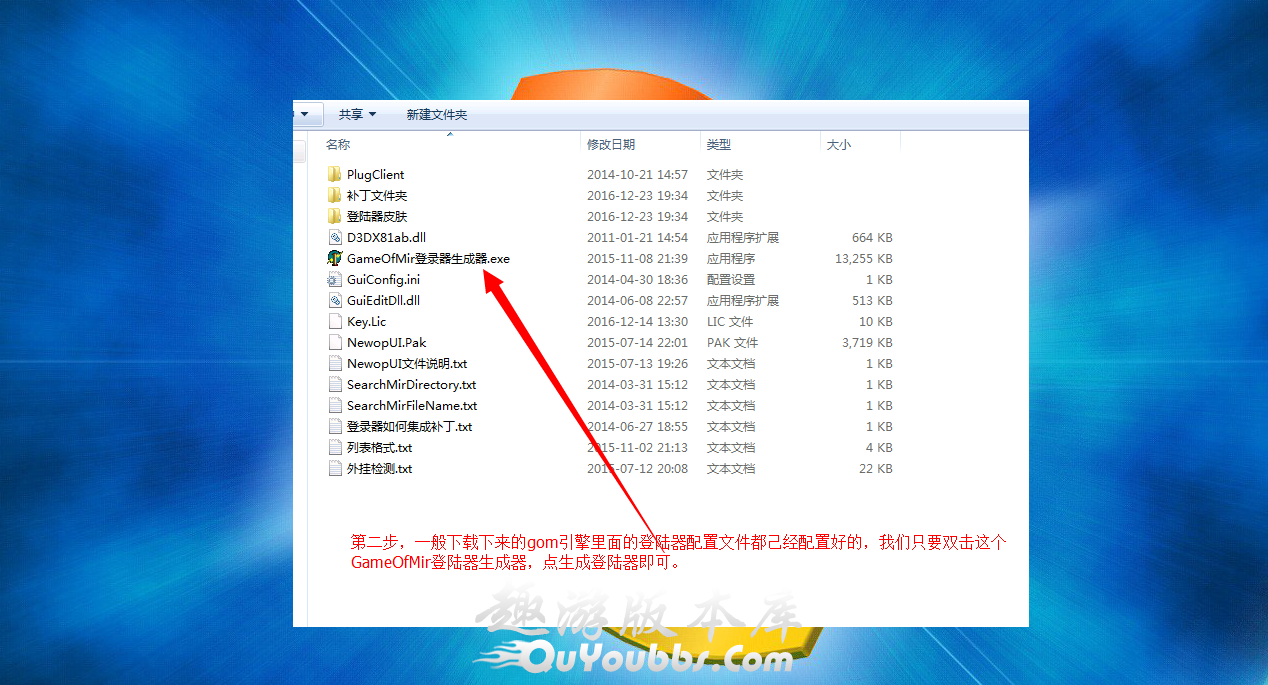Select the 外挂检测.txt file name
The width and height of the screenshot is (1268, 685).
tap(379, 469)
